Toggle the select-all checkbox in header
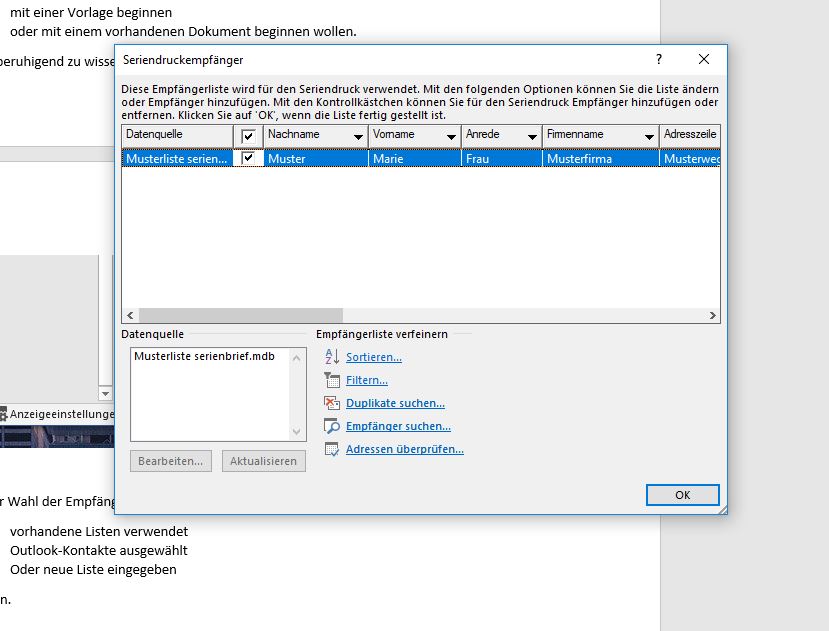This screenshot has width=829, height=631. 248,136
